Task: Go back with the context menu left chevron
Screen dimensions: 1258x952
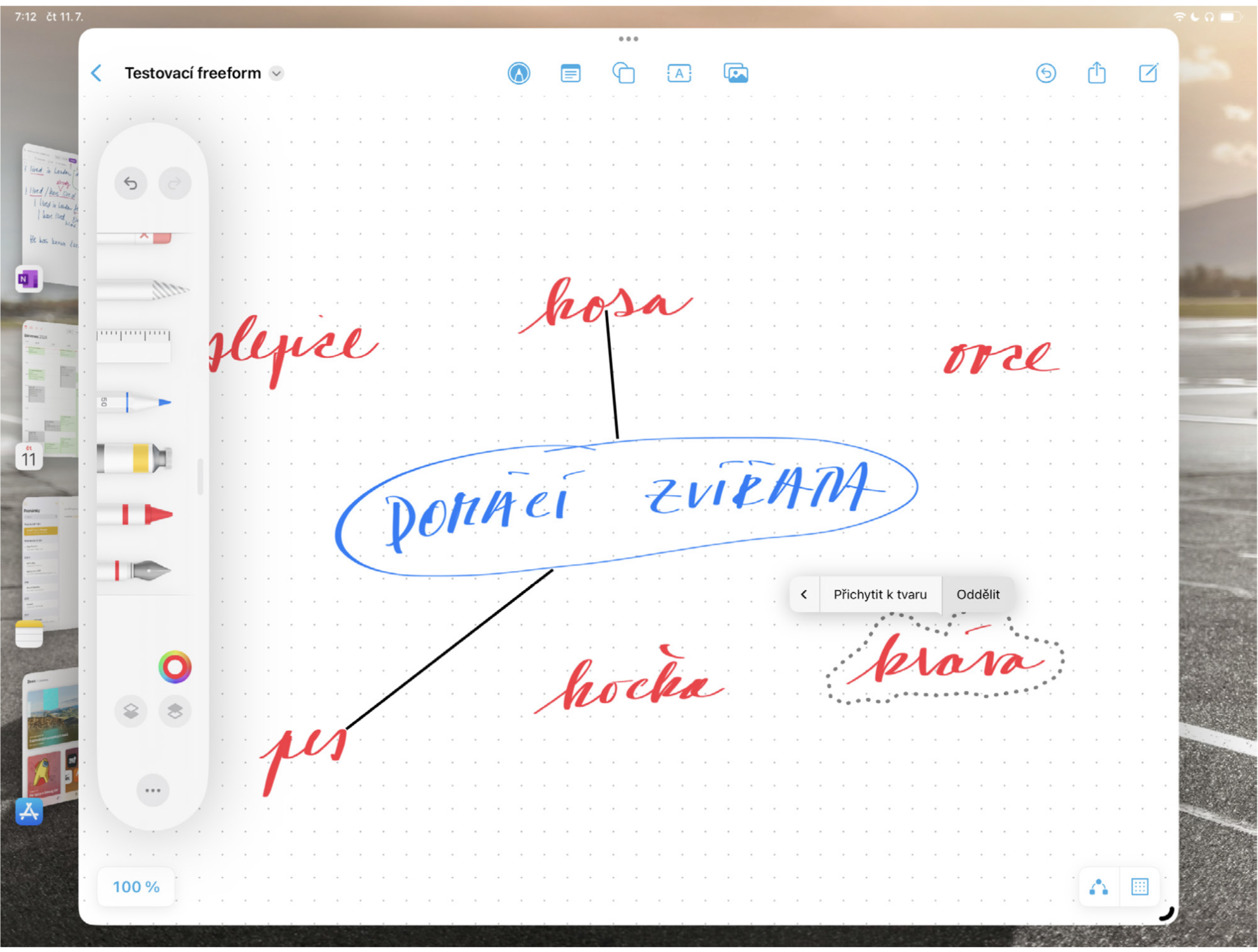Action: (x=804, y=594)
